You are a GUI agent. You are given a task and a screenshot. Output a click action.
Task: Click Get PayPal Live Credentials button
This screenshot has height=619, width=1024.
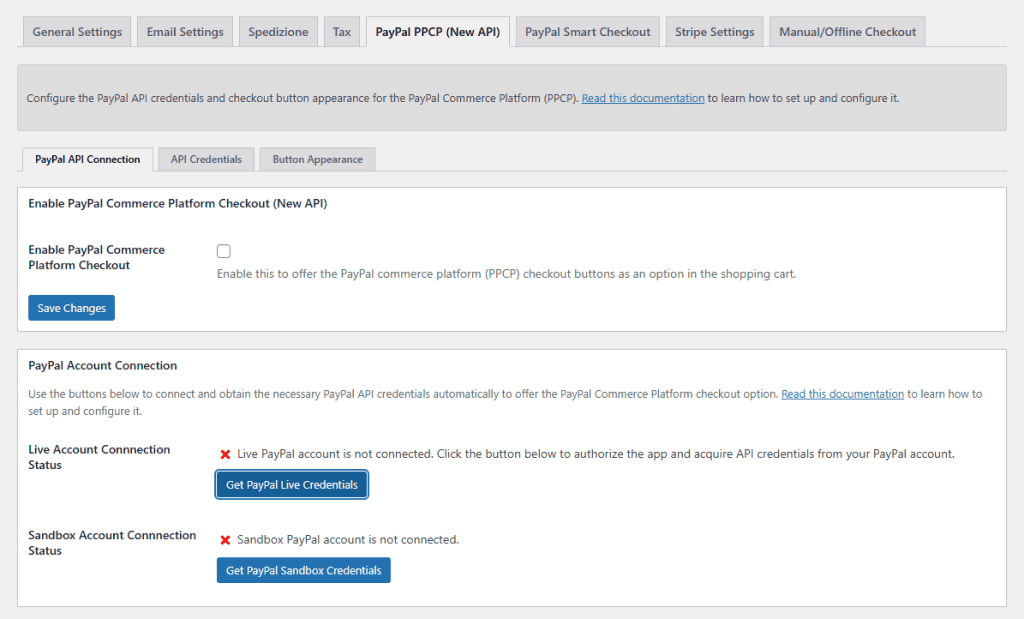[x=291, y=484]
